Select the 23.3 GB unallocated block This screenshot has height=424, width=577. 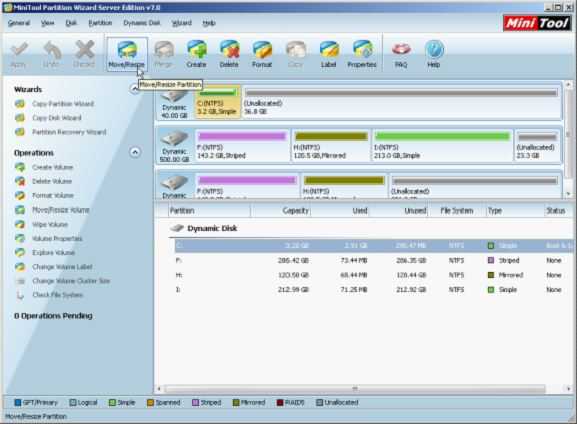[537, 145]
